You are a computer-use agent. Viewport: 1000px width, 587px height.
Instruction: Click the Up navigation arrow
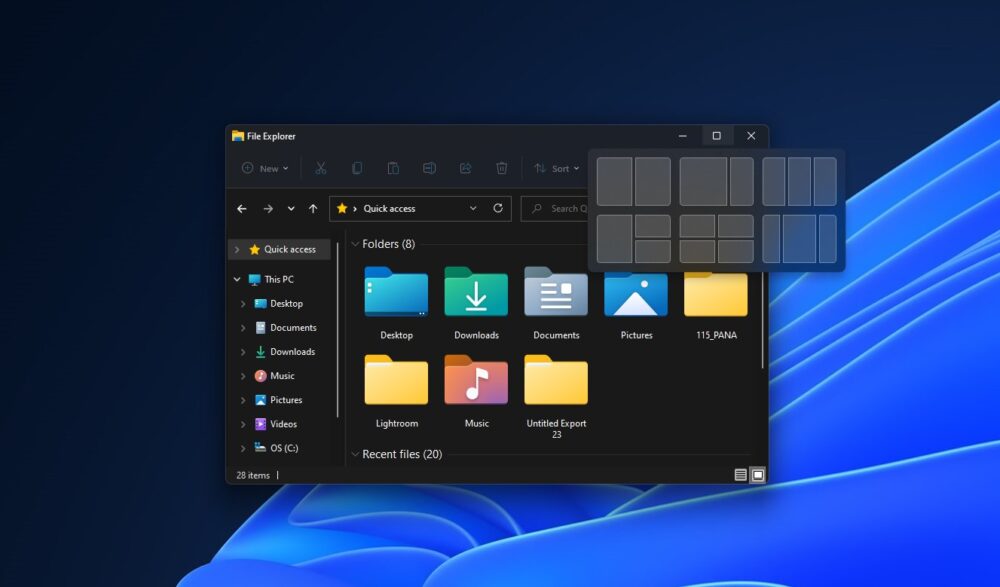[x=313, y=208]
